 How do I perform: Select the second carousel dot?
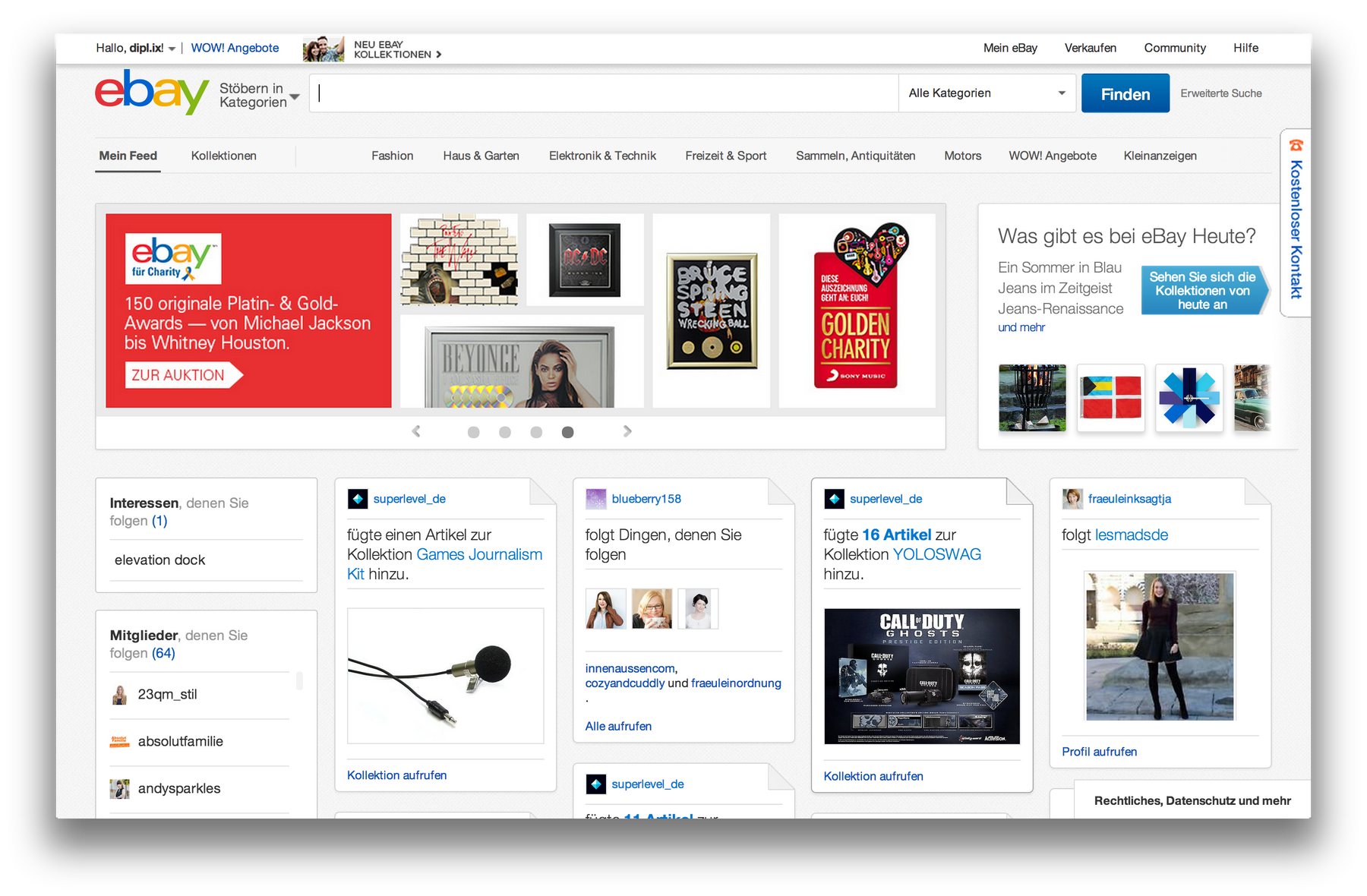(x=505, y=432)
